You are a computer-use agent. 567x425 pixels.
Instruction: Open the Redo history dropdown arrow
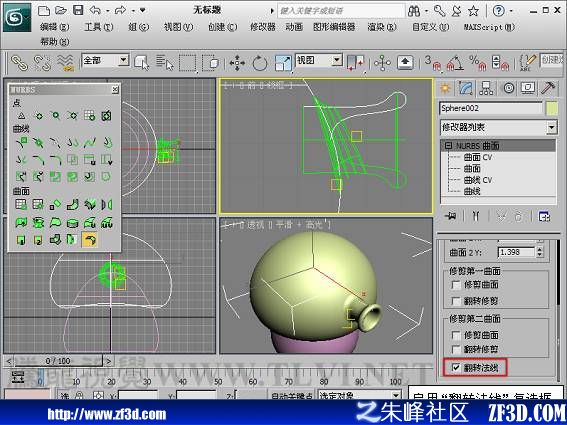tap(133, 11)
